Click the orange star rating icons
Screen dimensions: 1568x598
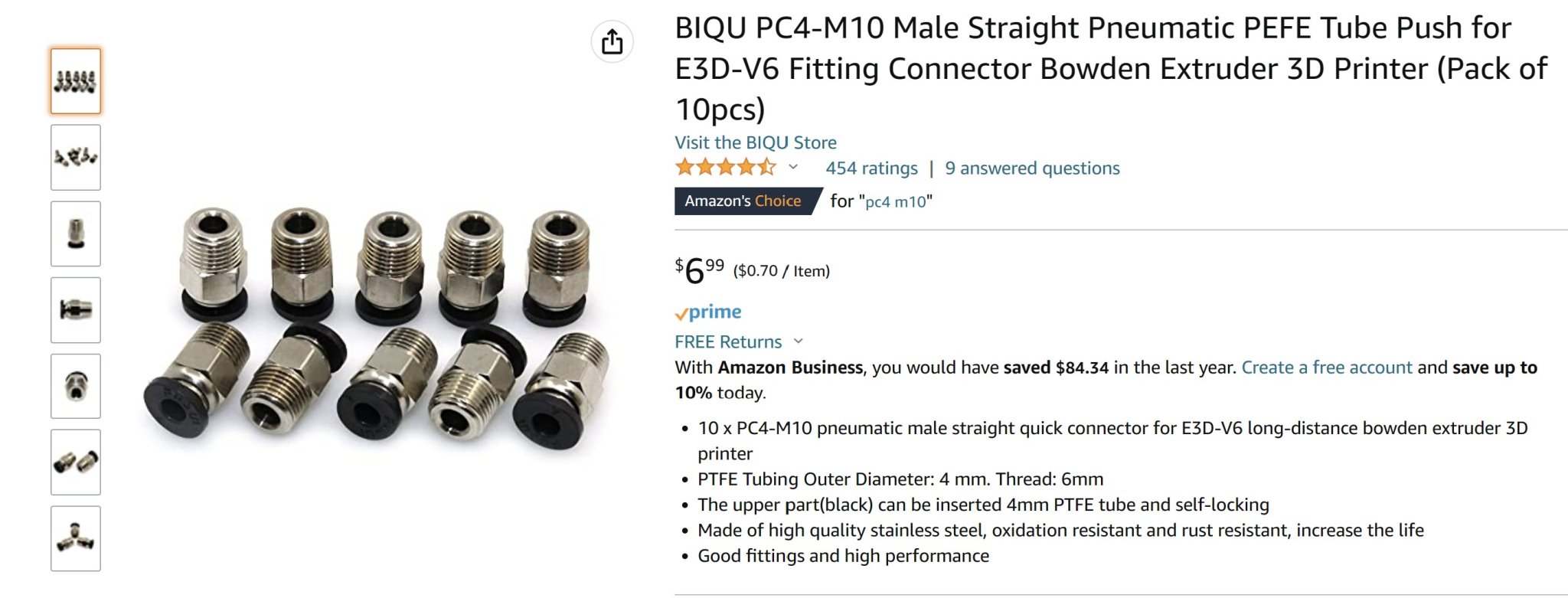pos(725,167)
